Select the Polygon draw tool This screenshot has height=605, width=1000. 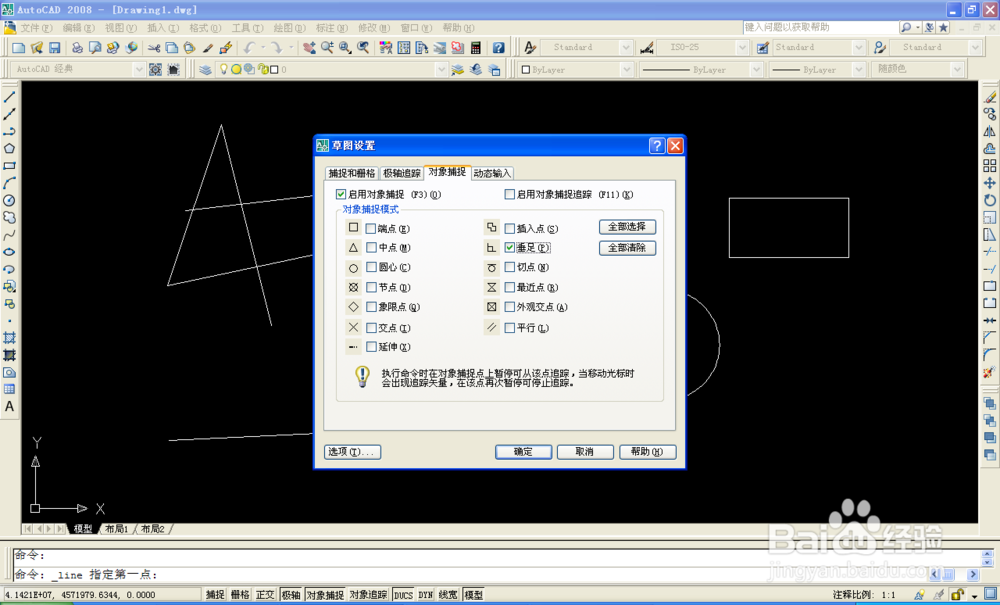[x=10, y=149]
